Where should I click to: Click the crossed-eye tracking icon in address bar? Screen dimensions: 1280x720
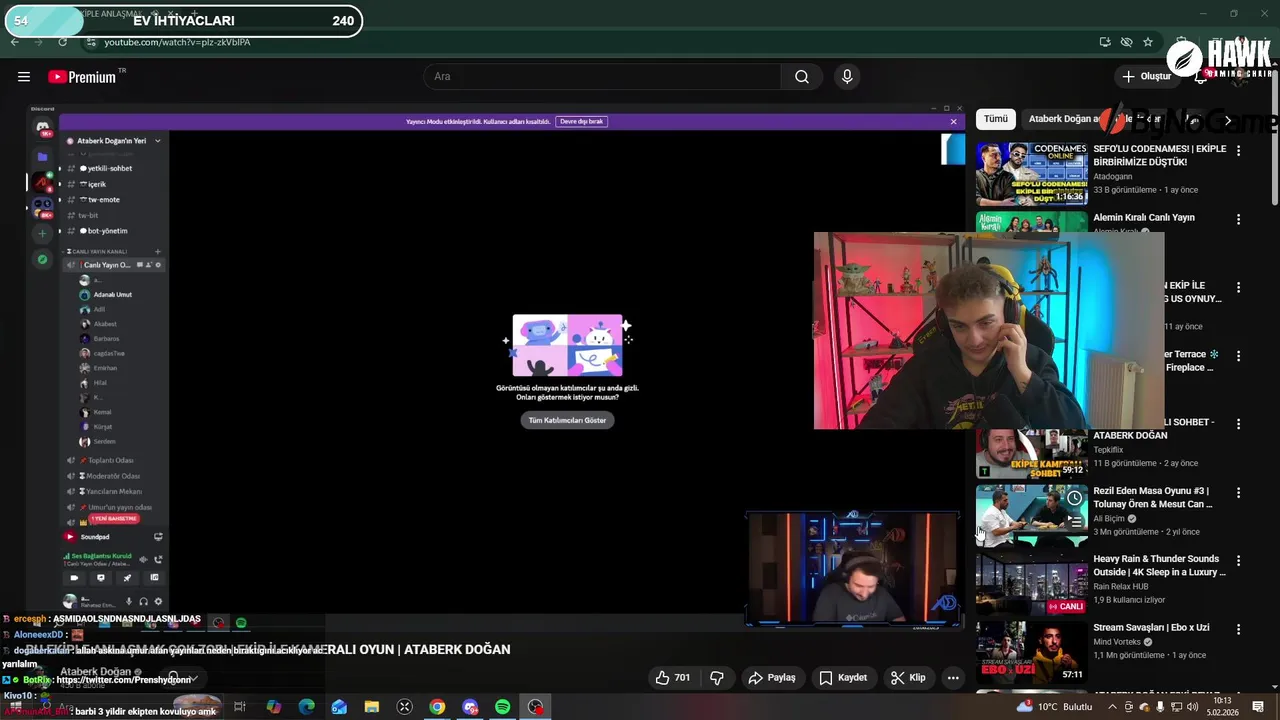pos(1126,42)
